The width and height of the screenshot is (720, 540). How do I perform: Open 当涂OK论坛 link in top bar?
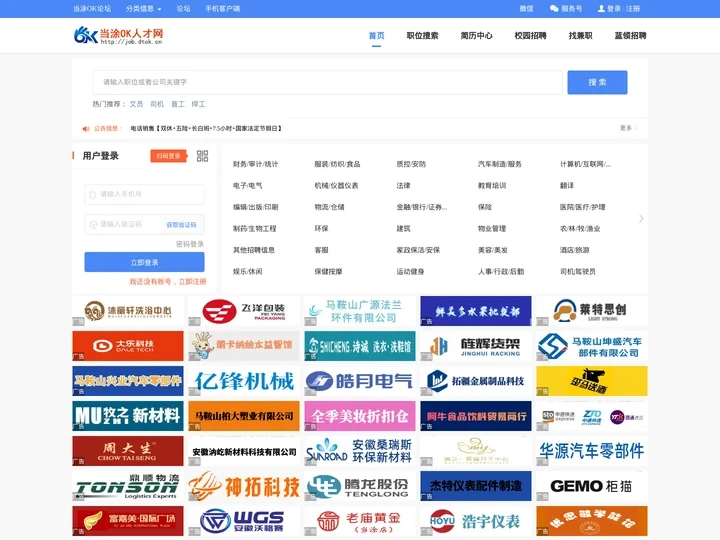pos(92,8)
